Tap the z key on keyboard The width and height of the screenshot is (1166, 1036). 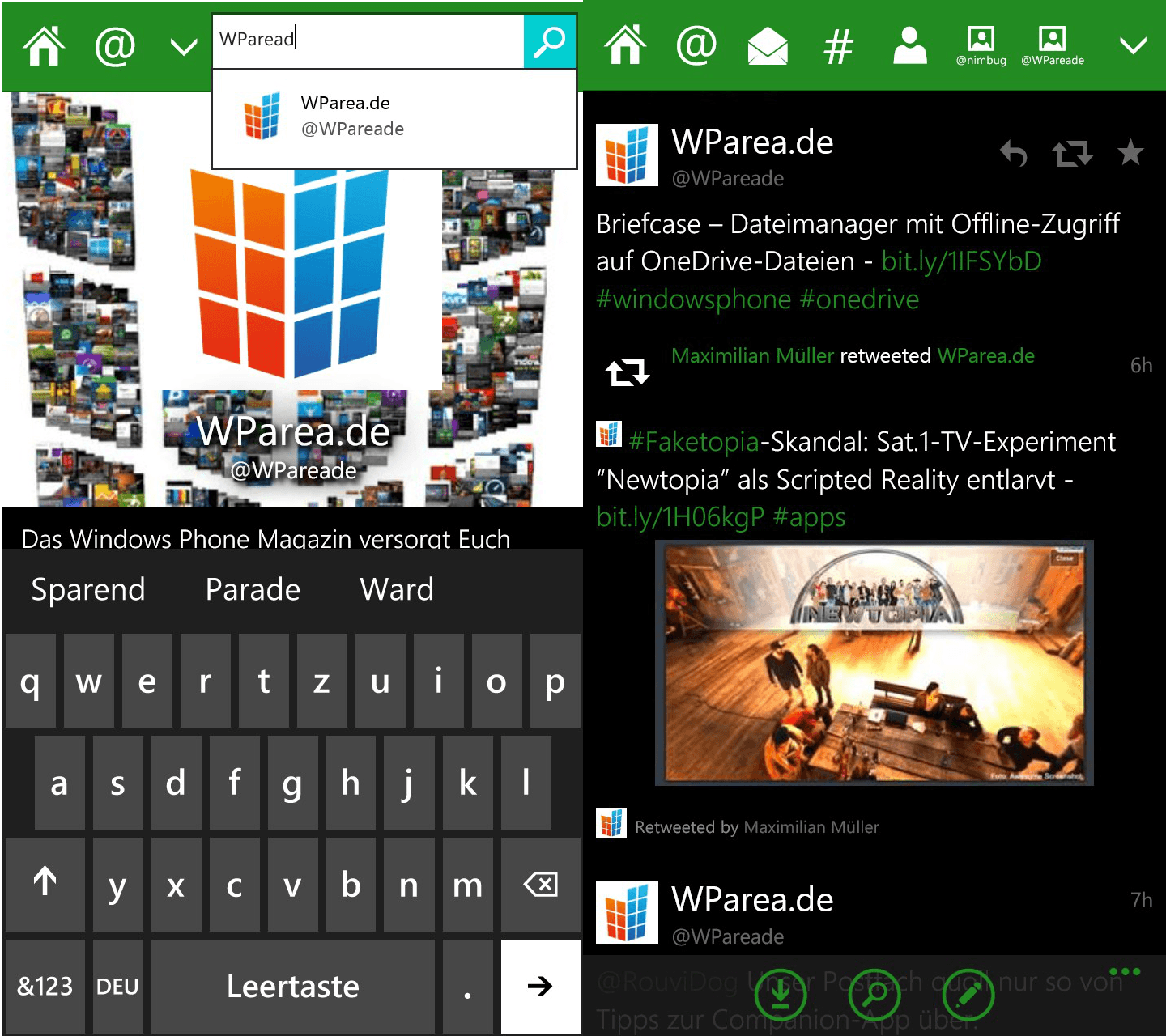(321, 681)
